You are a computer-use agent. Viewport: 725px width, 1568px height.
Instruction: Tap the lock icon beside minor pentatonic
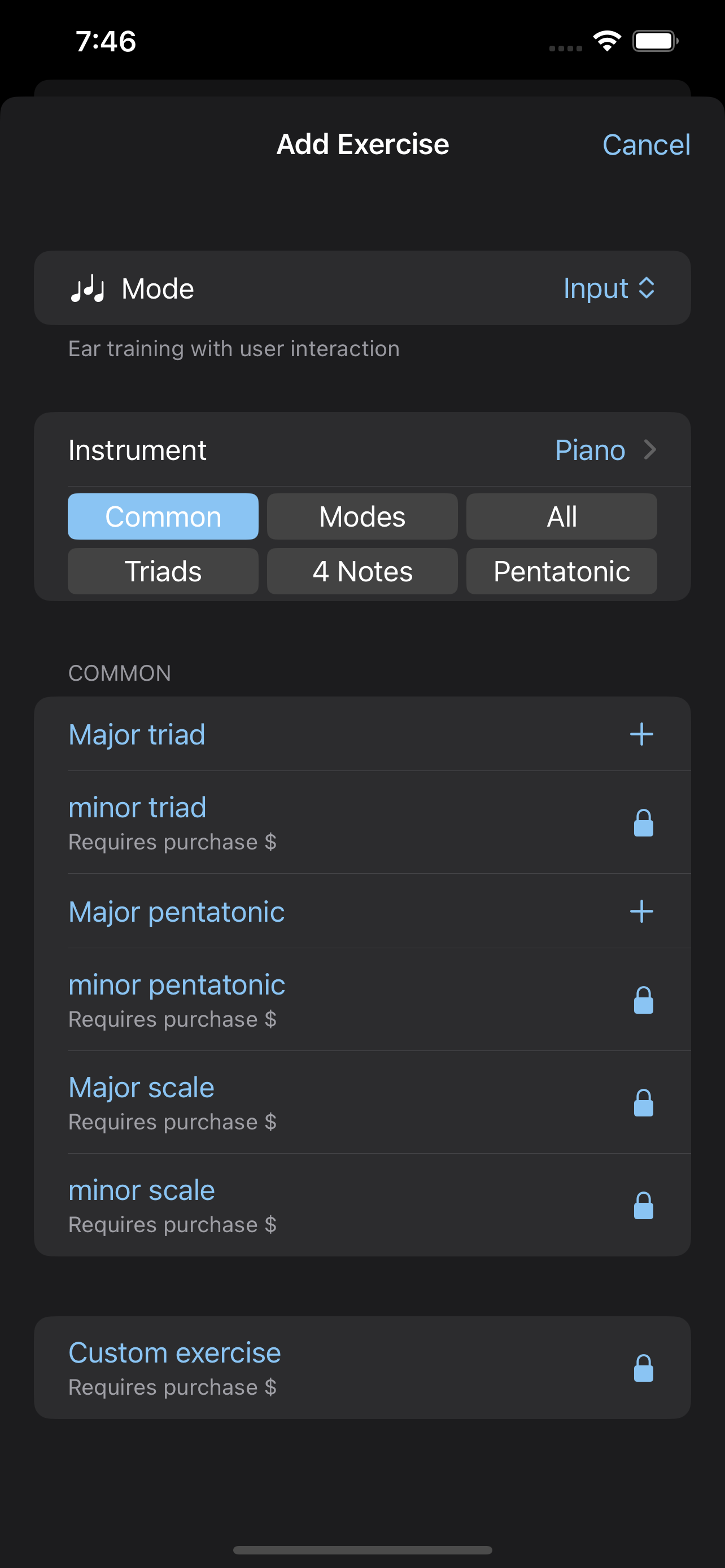click(644, 1000)
